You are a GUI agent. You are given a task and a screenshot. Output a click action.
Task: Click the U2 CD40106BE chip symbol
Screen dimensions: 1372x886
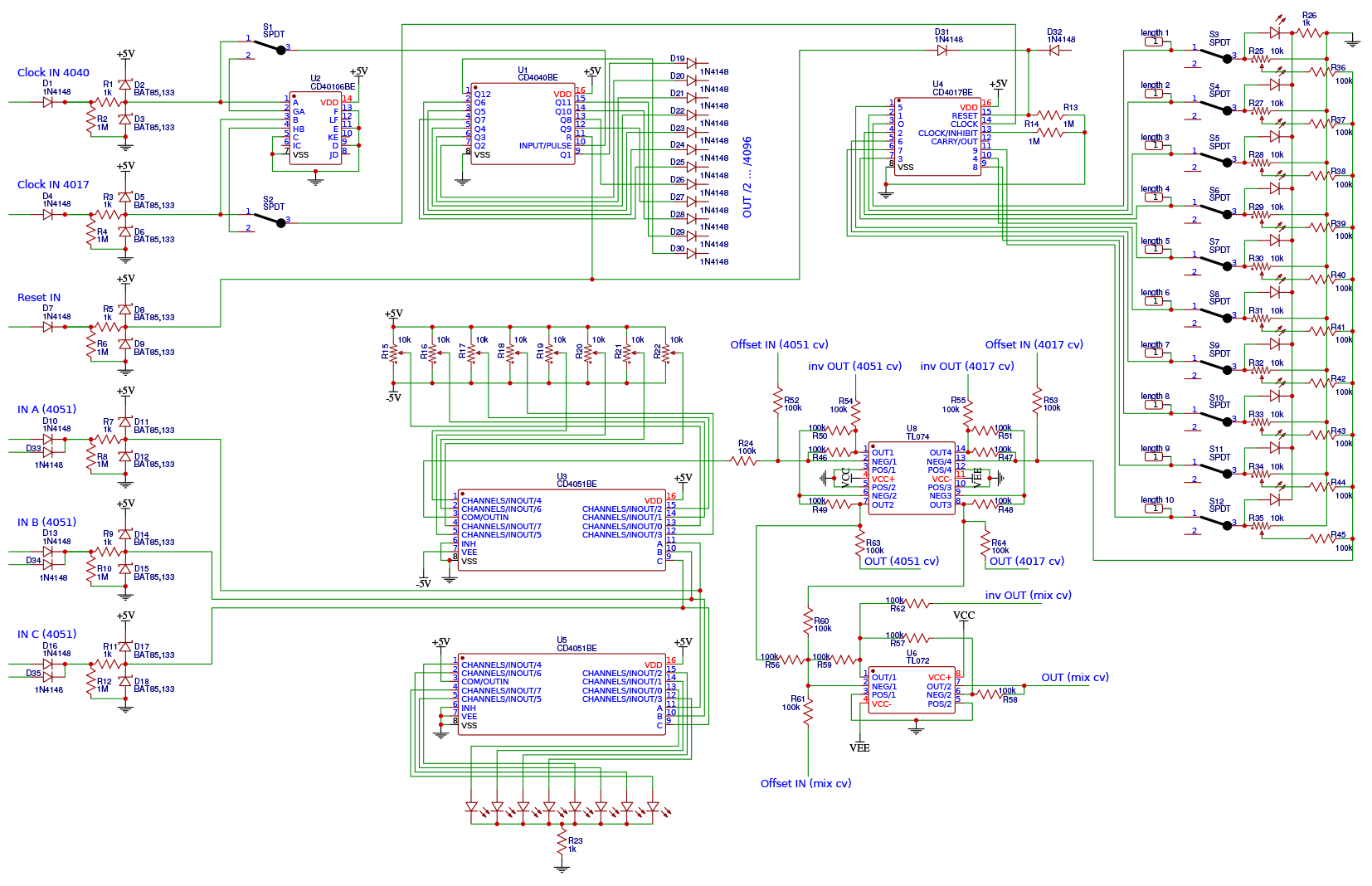(x=315, y=129)
